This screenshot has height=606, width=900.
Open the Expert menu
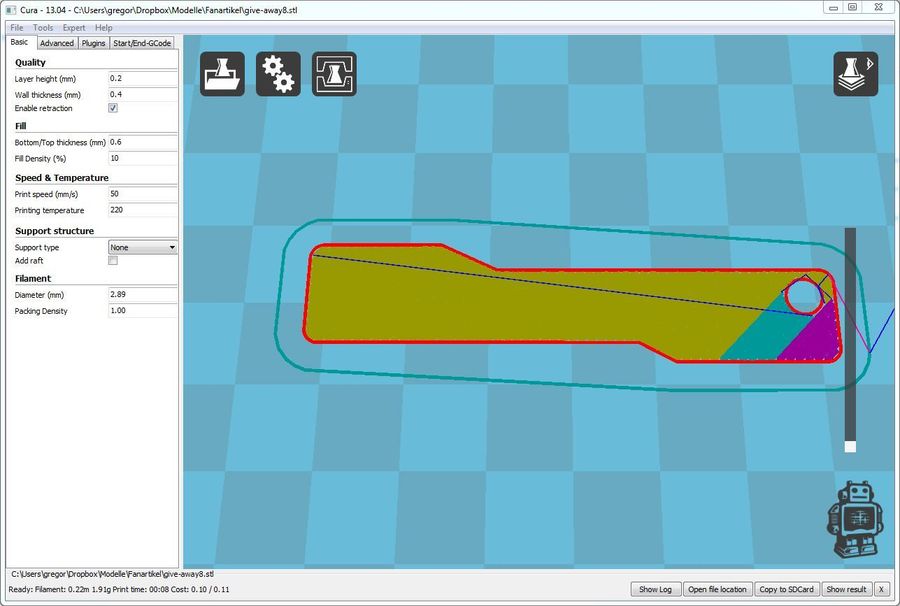73,27
